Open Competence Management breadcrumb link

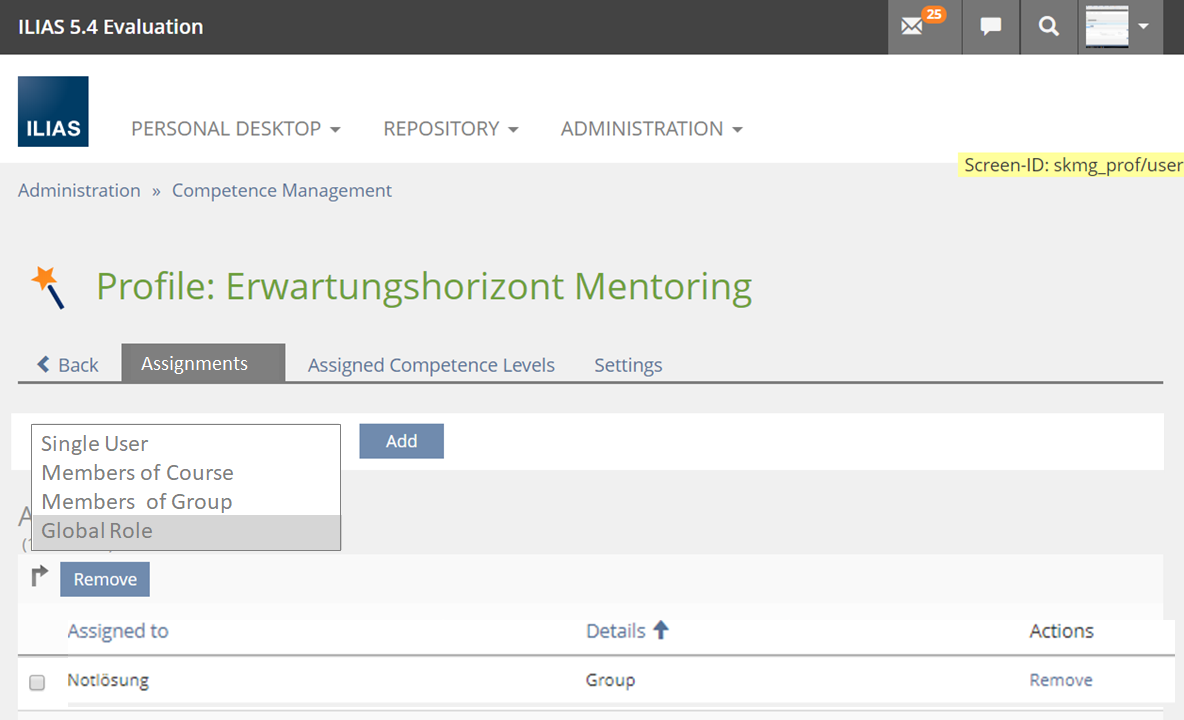(x=282, y=190)
